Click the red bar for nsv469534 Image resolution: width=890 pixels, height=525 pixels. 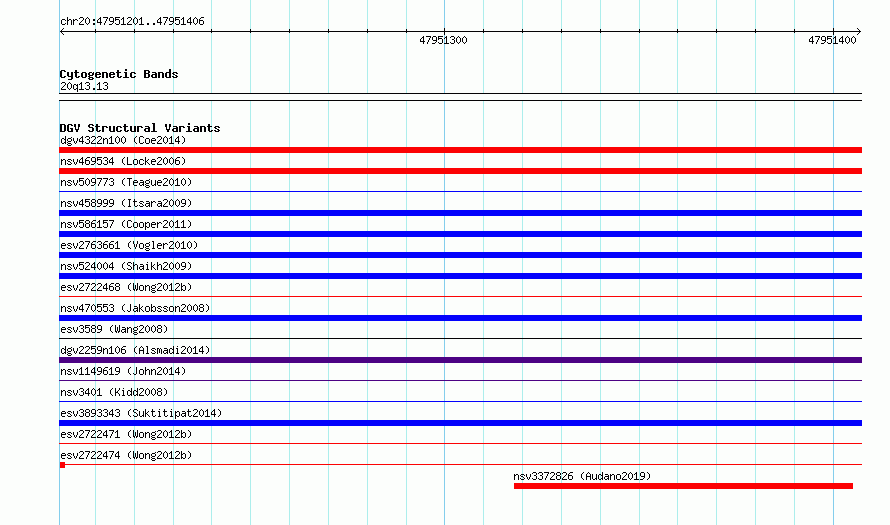[x=460, y=171]
